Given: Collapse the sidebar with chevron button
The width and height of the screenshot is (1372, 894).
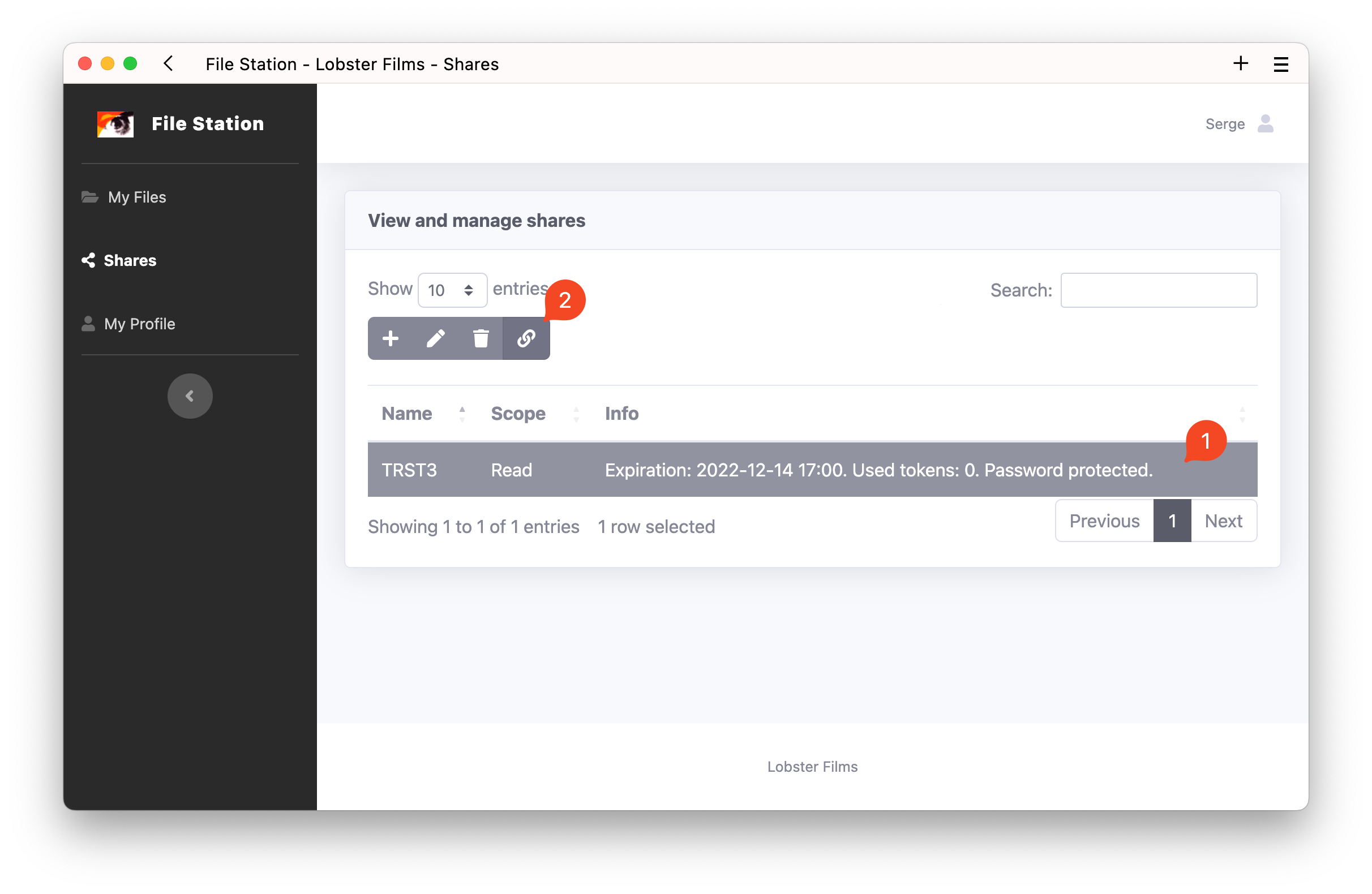Looking at the screenshot, I should point(190,396).
